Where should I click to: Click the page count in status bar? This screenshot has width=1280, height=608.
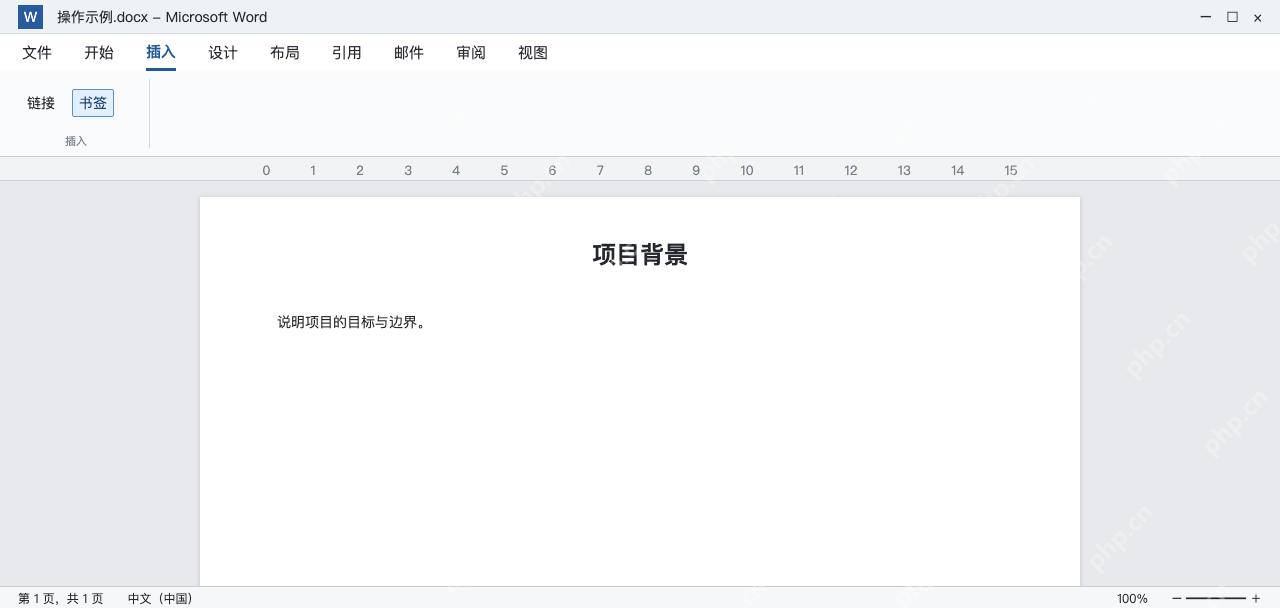click(61, 598)
